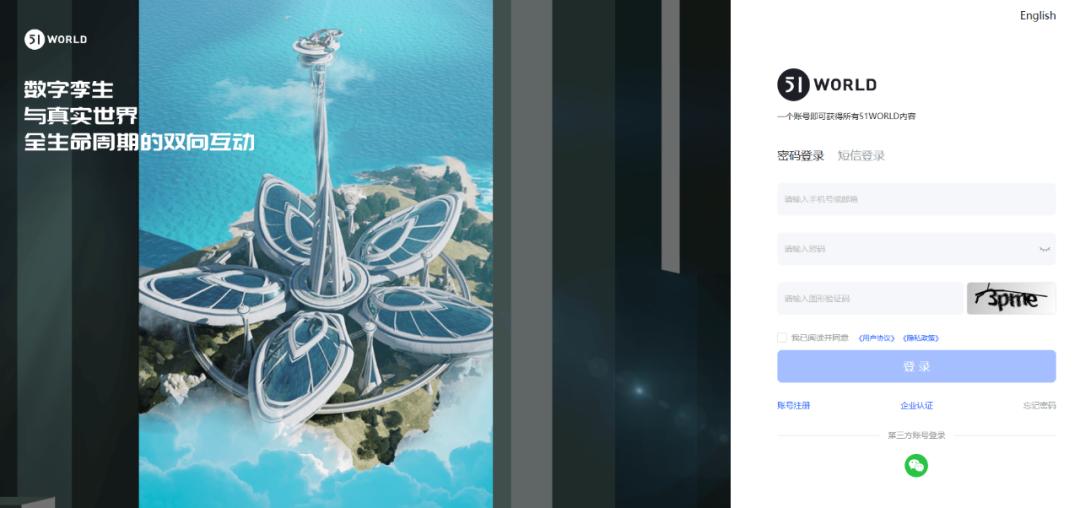Viewport: 1080px width, 508px height.
Task: Check the agreement checkbox
Action: coord(782,338)
